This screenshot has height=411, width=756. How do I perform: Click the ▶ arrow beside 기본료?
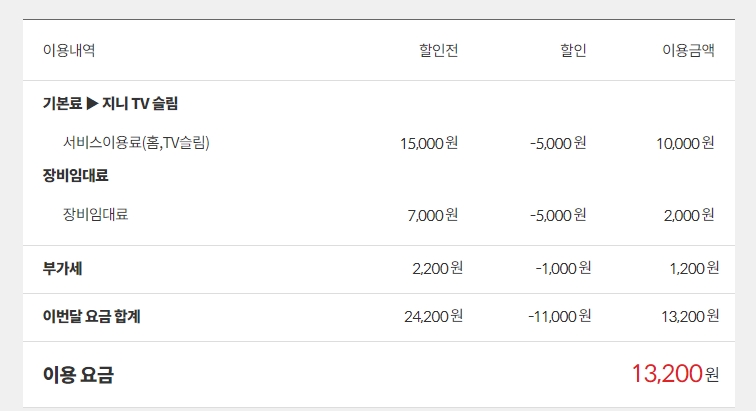(92, 103)
